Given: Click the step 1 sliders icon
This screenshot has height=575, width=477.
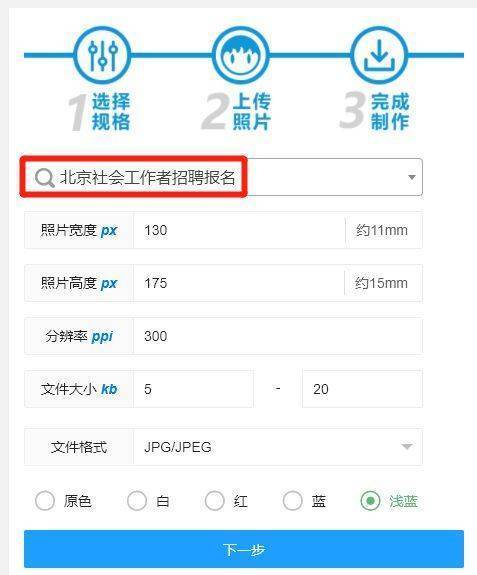Looking at the screenshot, I should tap(102, 55).
